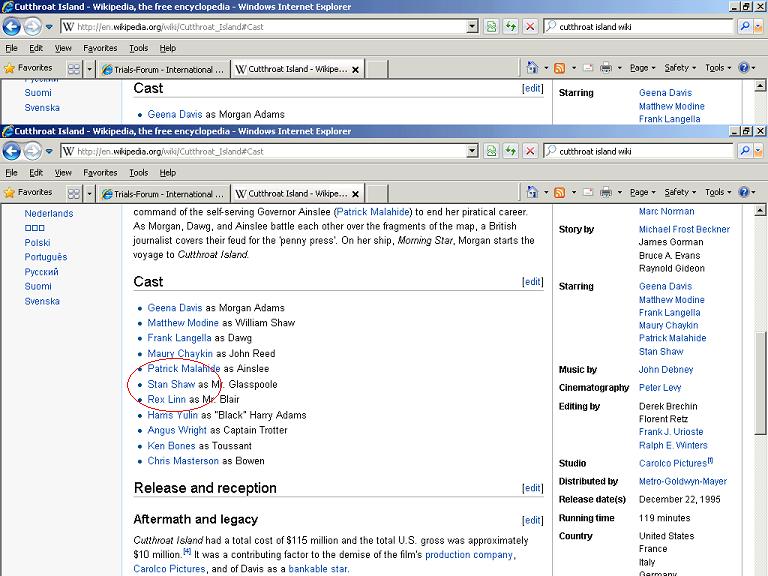
Task: Switch to the Nederlands language version
Action: coord(48,214)
